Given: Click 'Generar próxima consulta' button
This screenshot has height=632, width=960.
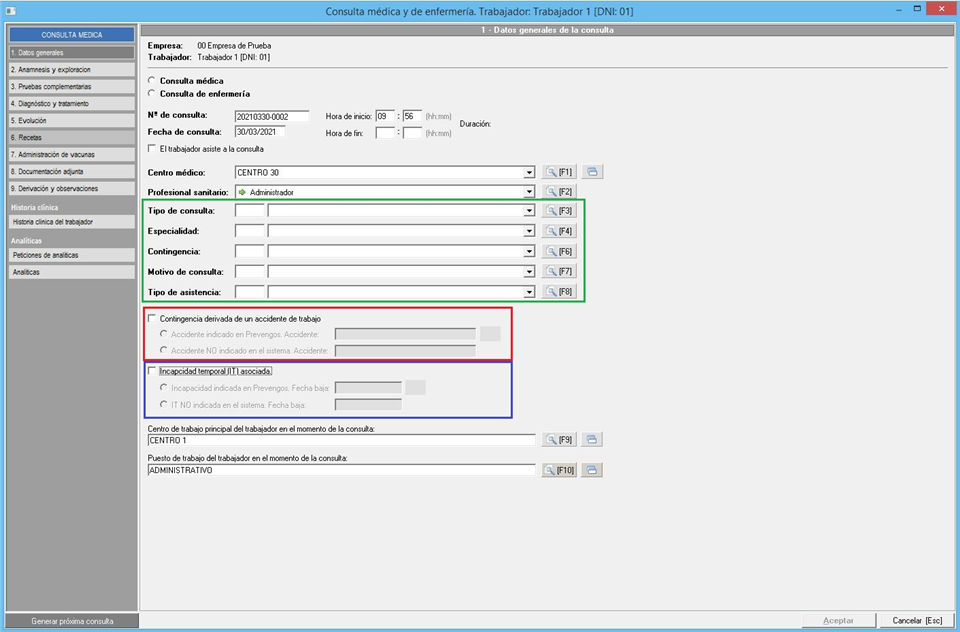Looking at the screenshot, I should pyautogui.click(x=72, y=621).
